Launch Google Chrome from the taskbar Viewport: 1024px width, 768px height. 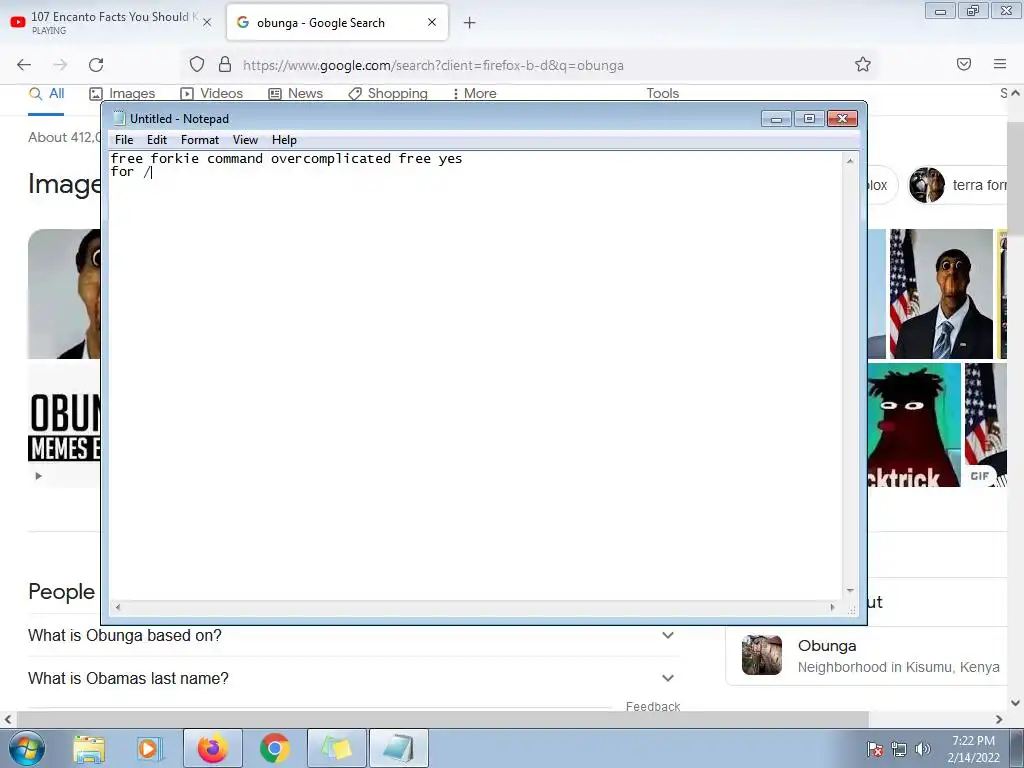coord(275,748)
